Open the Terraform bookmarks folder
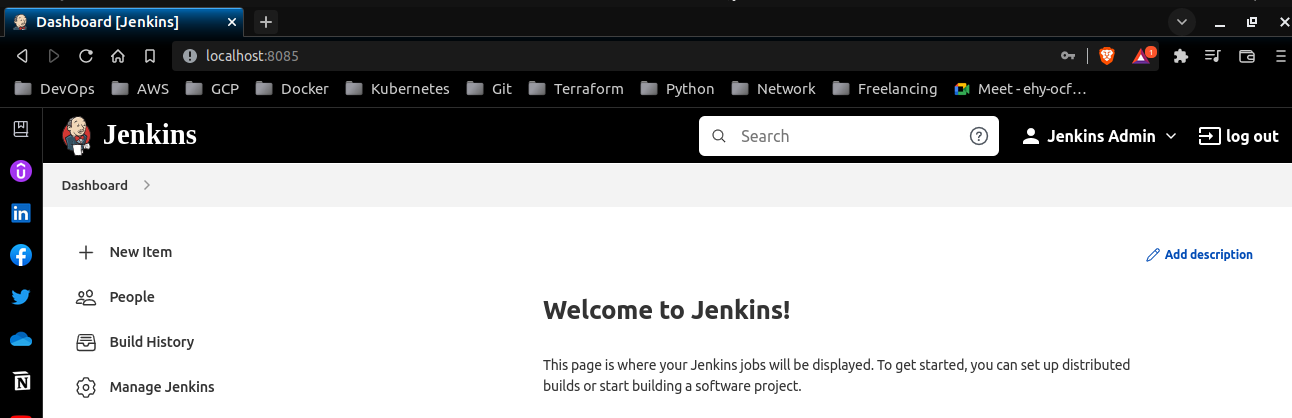The height and width of the screenshot is (418, 1292). point(575,89)
